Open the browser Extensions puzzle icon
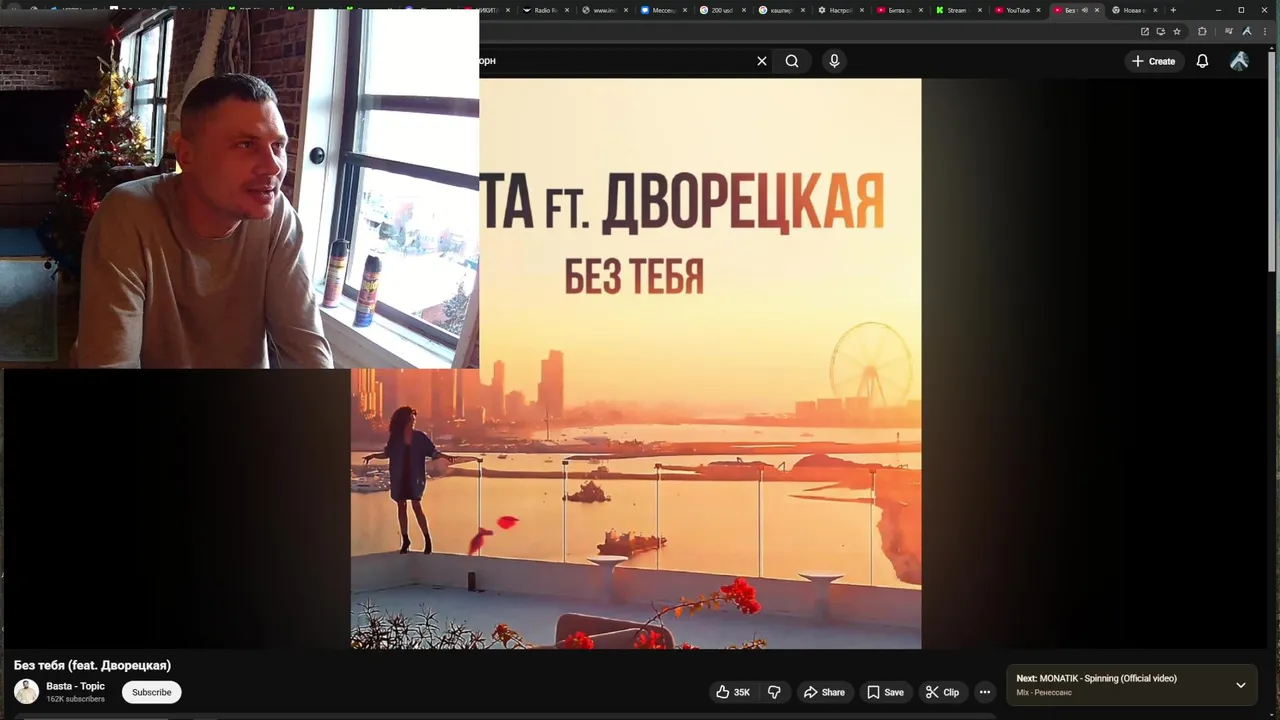The image size is (1280, 720). pyautogui.click(x=1202, y=31)
